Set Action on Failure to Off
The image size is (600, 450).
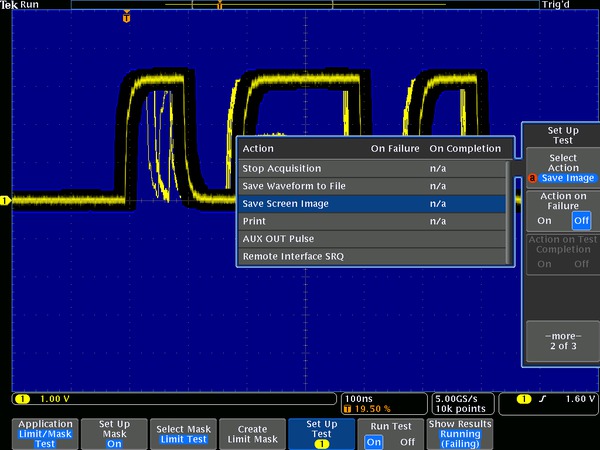coord(580,220)
